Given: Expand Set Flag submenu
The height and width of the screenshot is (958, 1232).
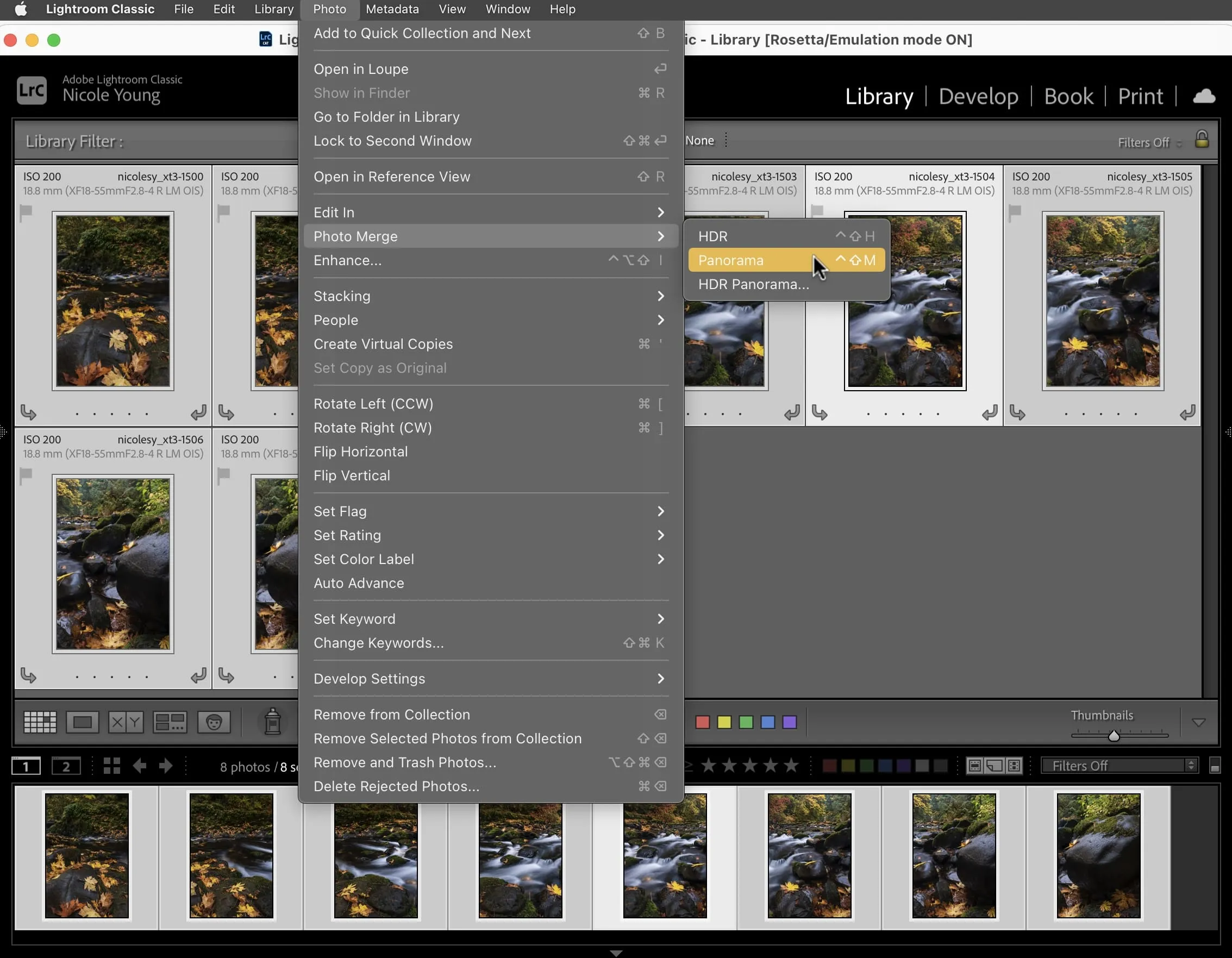Looking at the screenshot, I should pos(491,511).
